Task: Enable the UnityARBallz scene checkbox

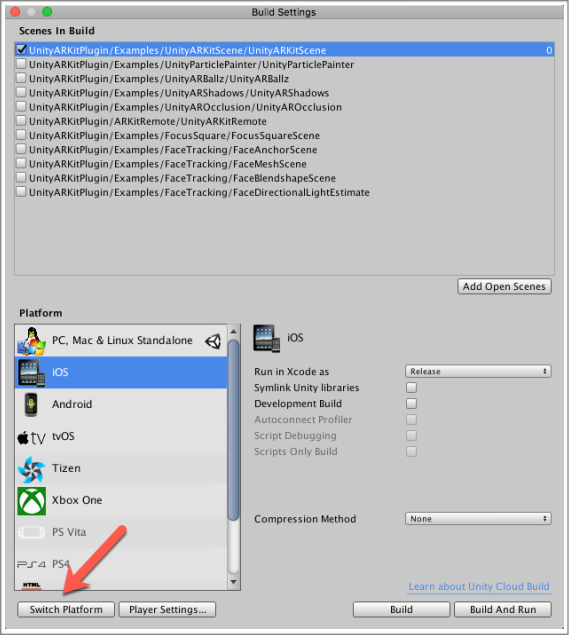Action: point(21,78)
